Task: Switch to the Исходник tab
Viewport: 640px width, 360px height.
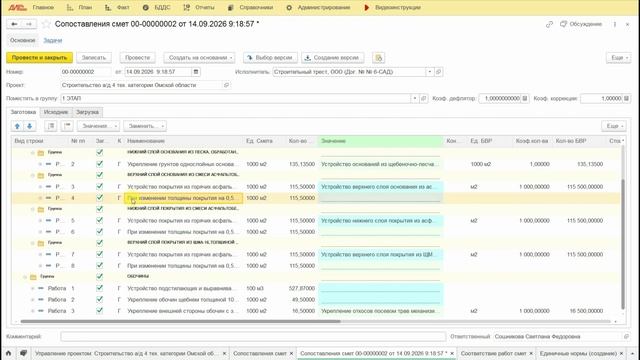Action: (56, 112)
